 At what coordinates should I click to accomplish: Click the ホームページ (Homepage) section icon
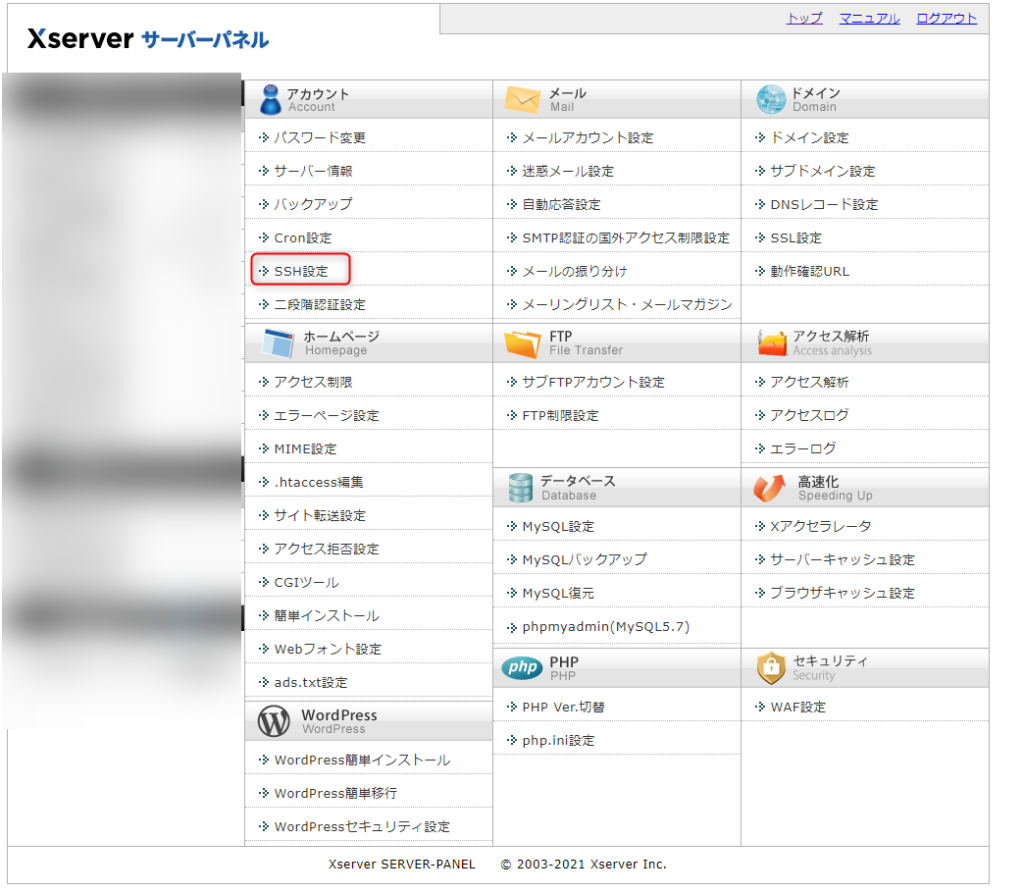(271, 342)
